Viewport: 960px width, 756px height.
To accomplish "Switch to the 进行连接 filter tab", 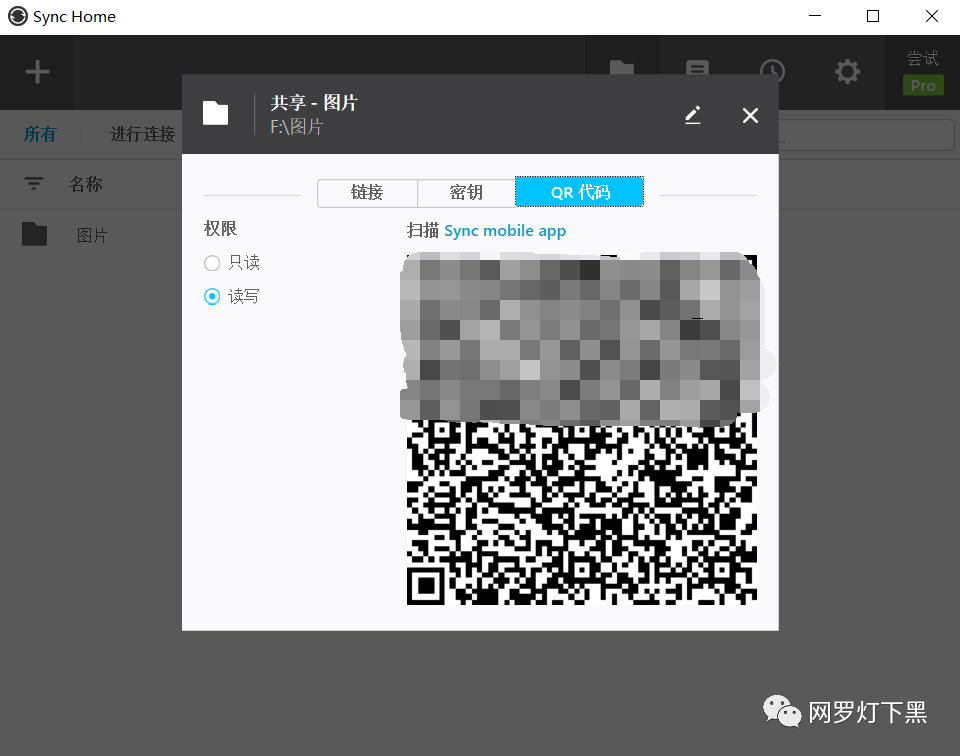I will (x=143, y=134).
